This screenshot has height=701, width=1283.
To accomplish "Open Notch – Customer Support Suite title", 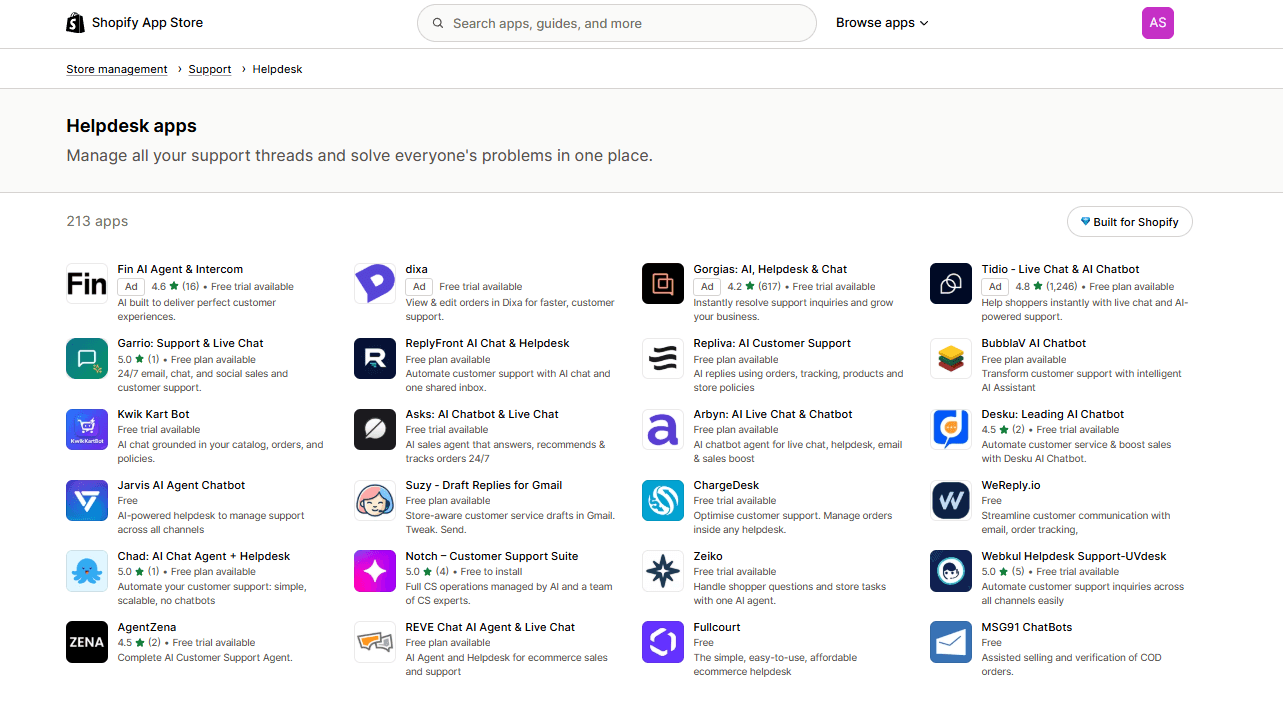I will (492, 556).
